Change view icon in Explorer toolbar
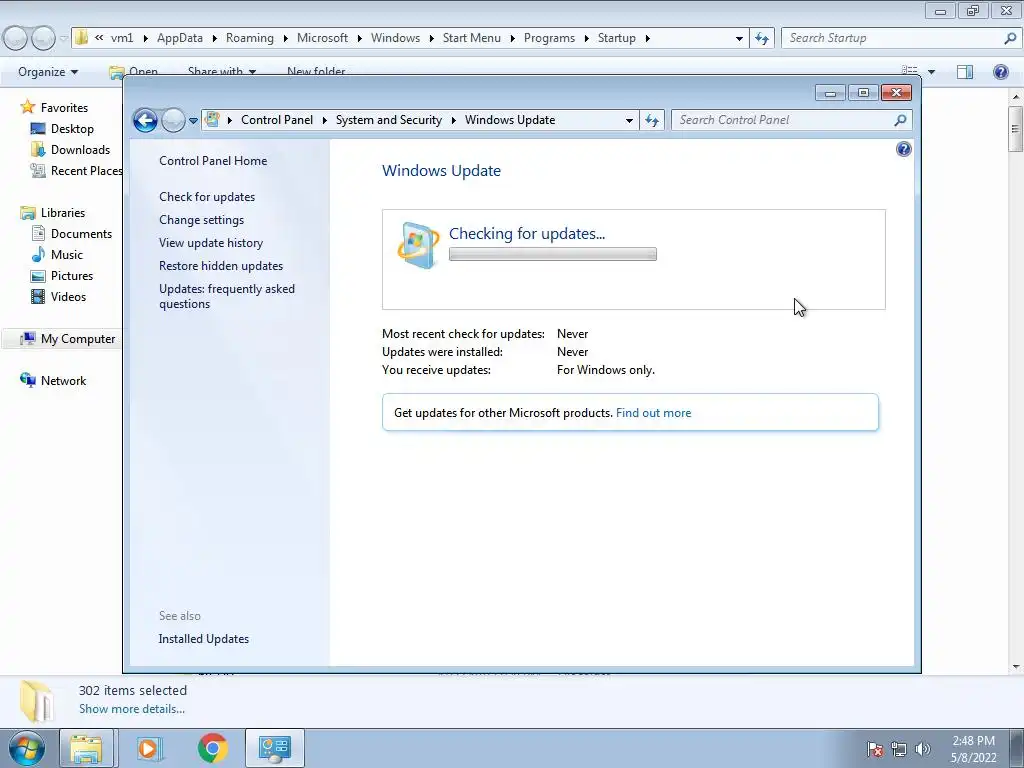 pyautogui.click(x=910, y=72)
